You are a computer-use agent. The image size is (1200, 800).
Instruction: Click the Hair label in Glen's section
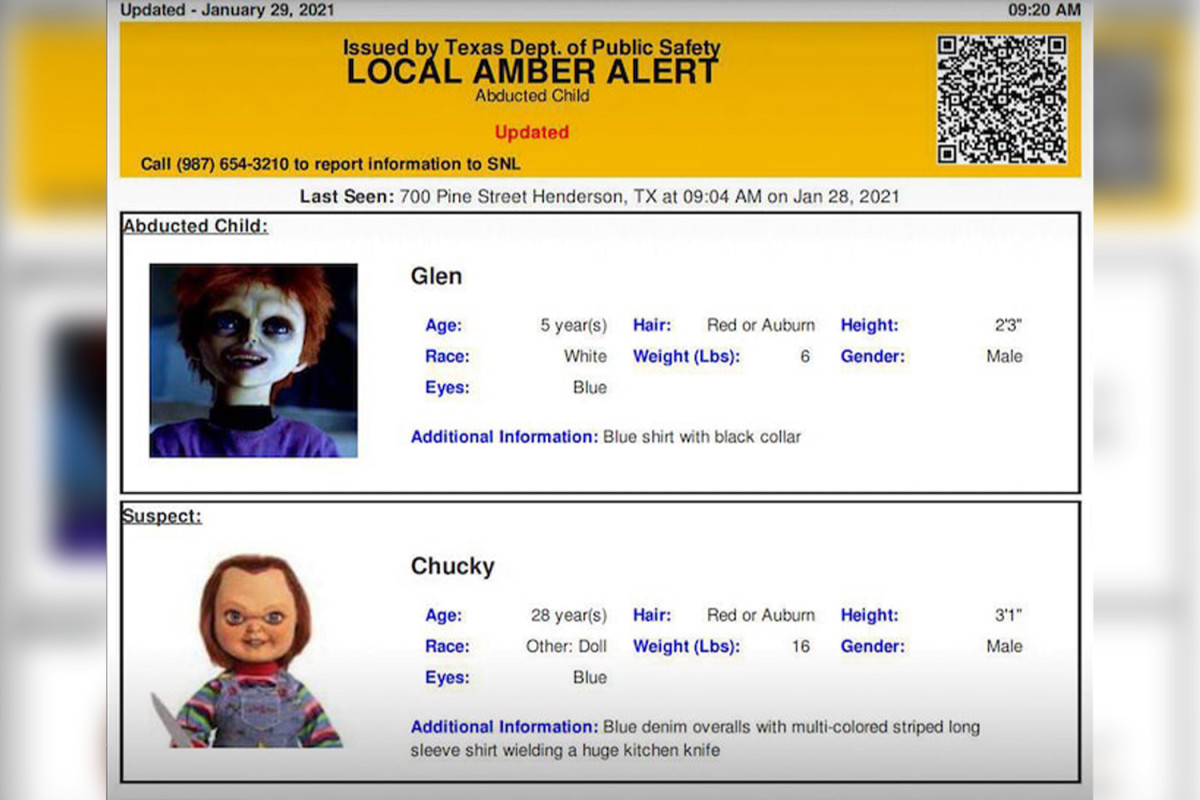pos(652,325)
